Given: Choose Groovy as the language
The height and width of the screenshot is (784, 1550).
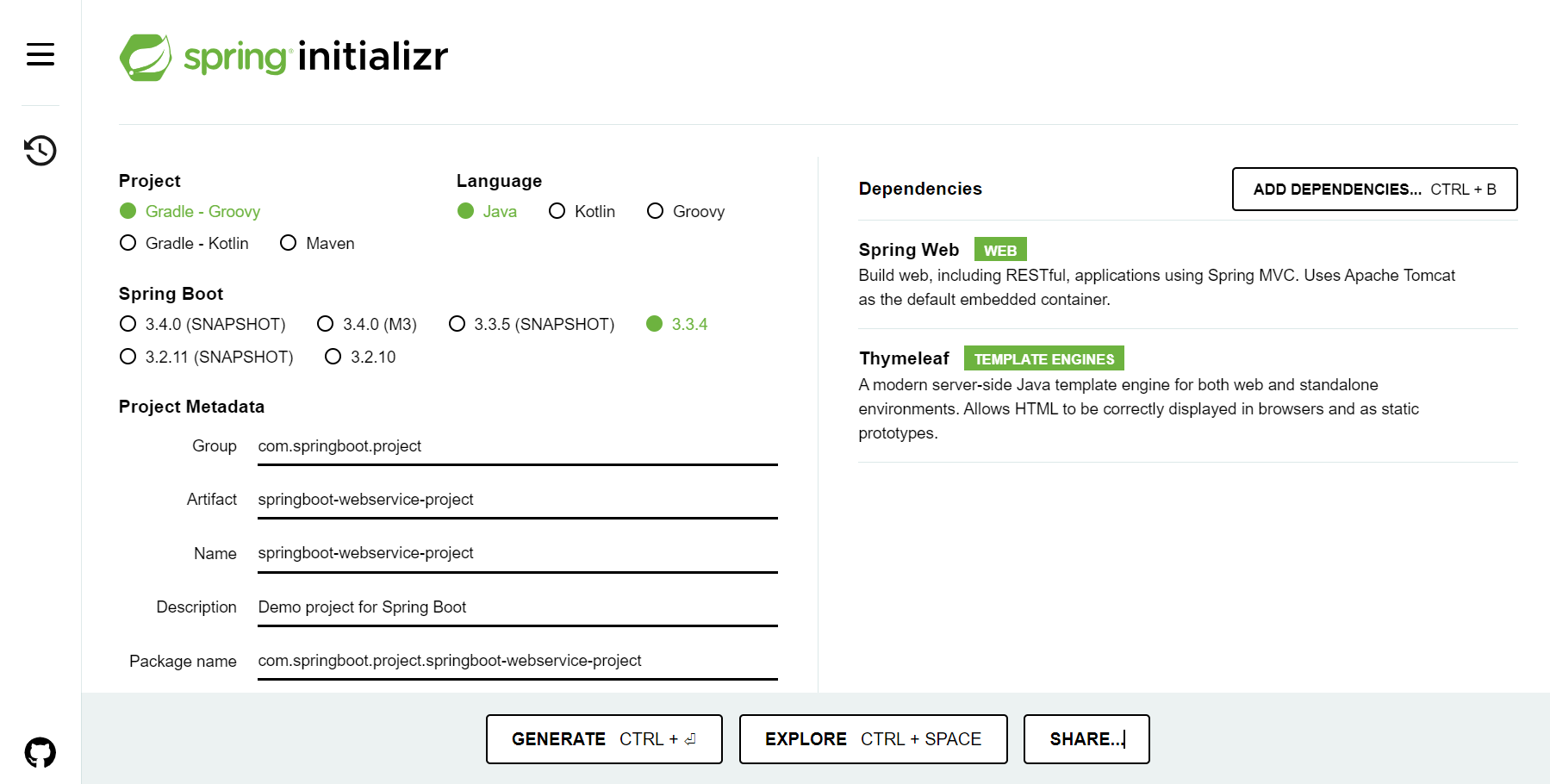Looking at the screenshot, I should pyautogui.click(x=686, y=211).
